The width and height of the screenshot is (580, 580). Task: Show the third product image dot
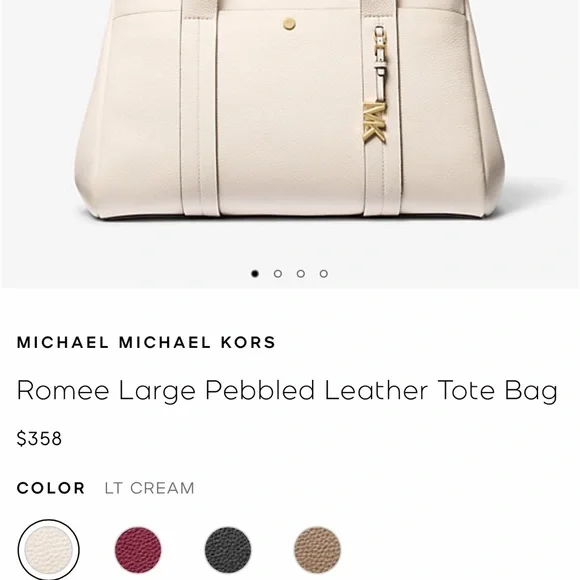pyautogui.click(x=301, y=273)
